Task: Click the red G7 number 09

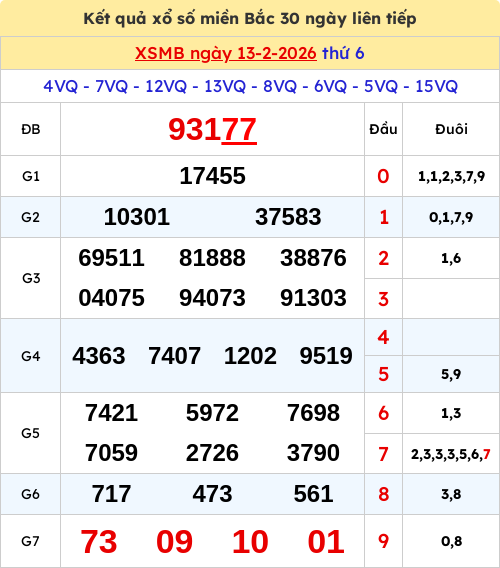Action: tap(175, 542)
